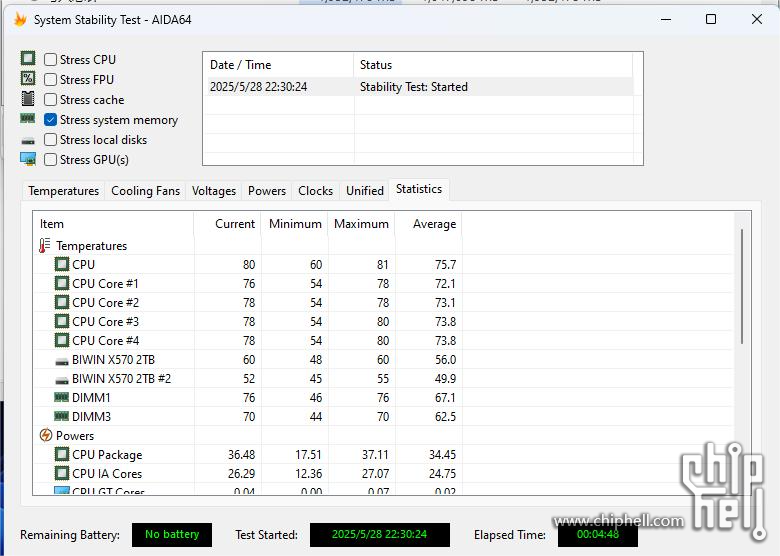
Task: Select the Statistics tab
Action: coord(419,189)
